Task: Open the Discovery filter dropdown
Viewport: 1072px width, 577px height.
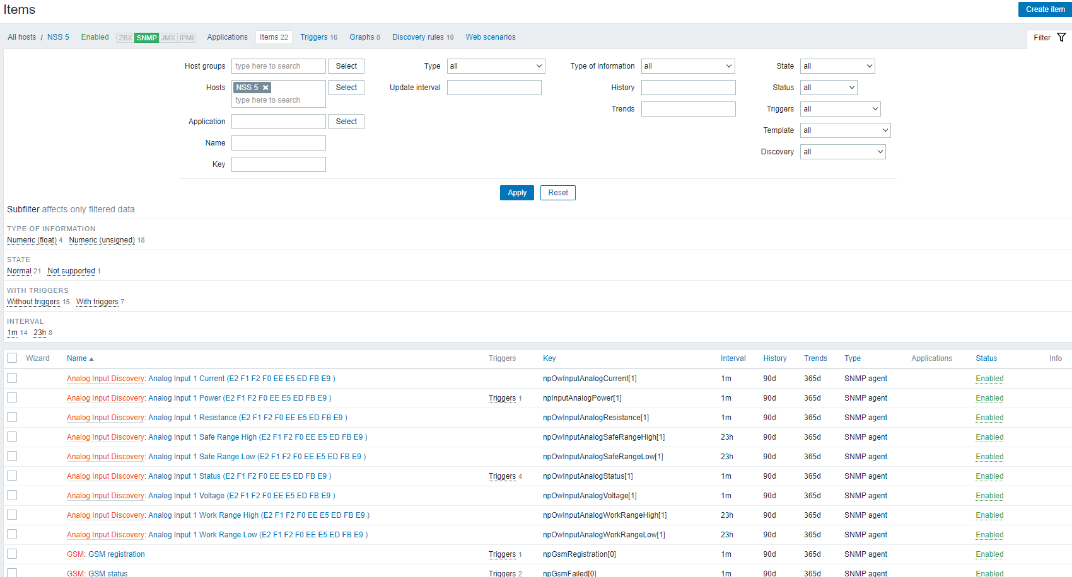Action: 843,152
